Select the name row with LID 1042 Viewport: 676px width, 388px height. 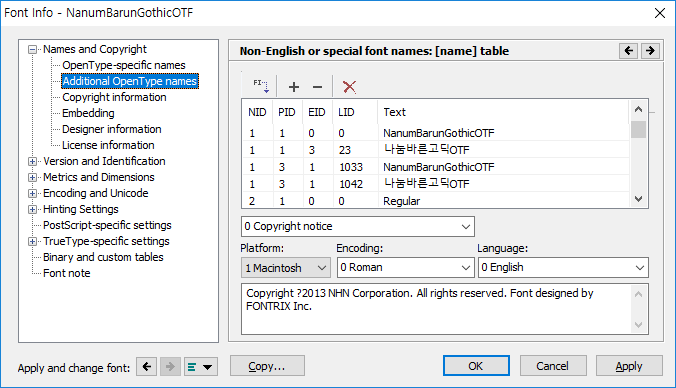435,184
